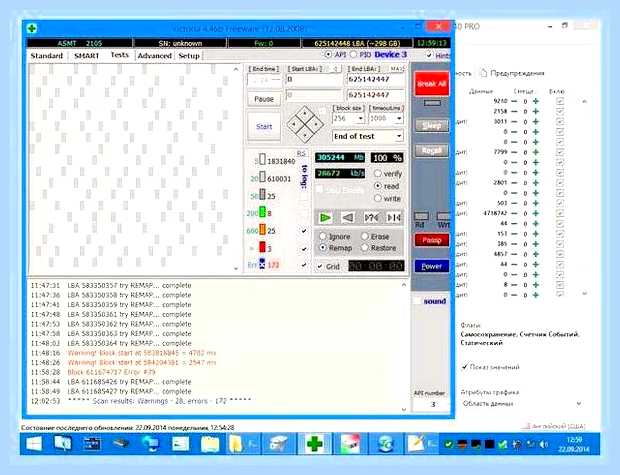Click the block map scroll up arrow
Viewport: 620px width, 475px height.
pos(236,69)
